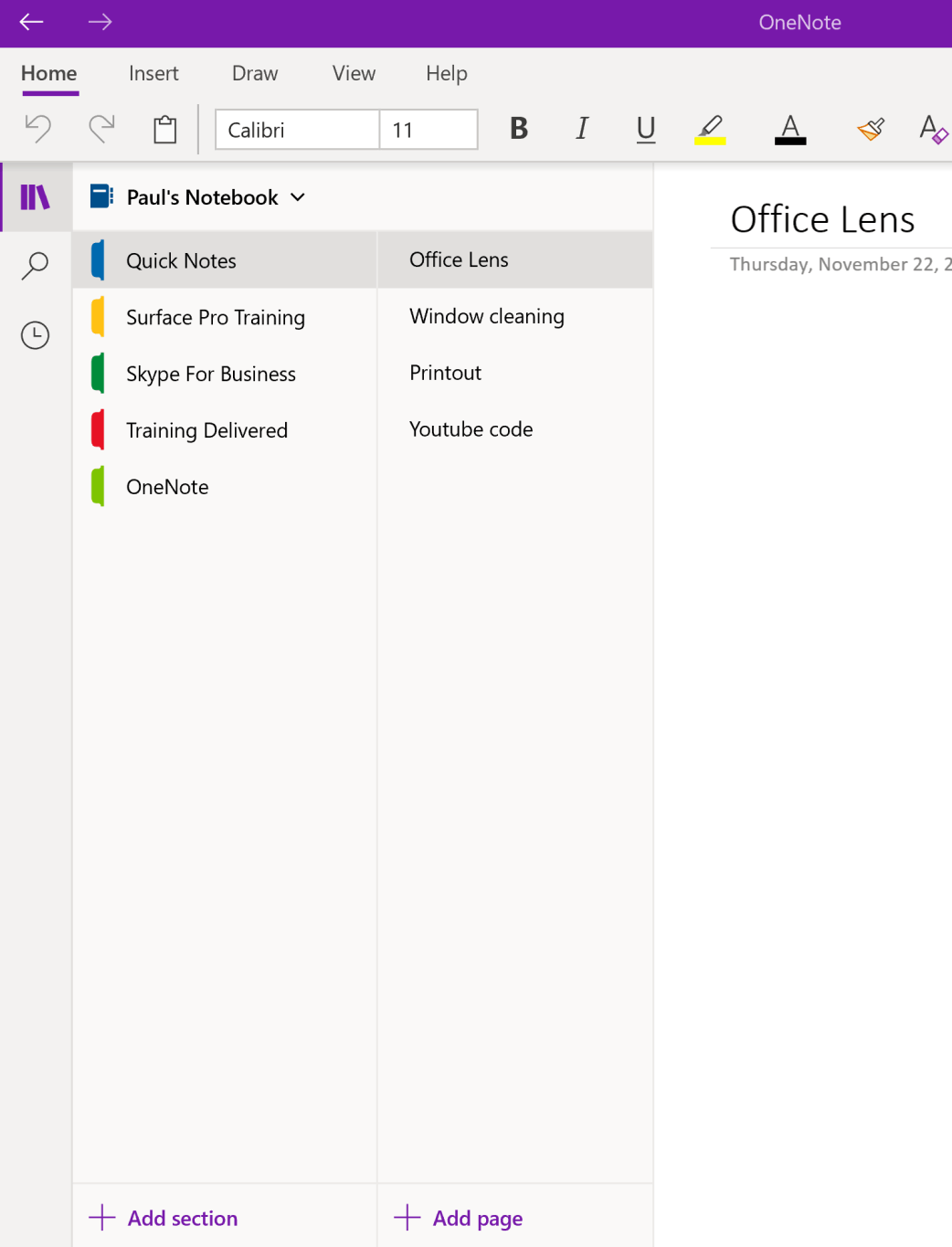This screenshot has height=1247, width=952.
Task: Toggle bold text formatting
Action: click(x=518, y=129)
